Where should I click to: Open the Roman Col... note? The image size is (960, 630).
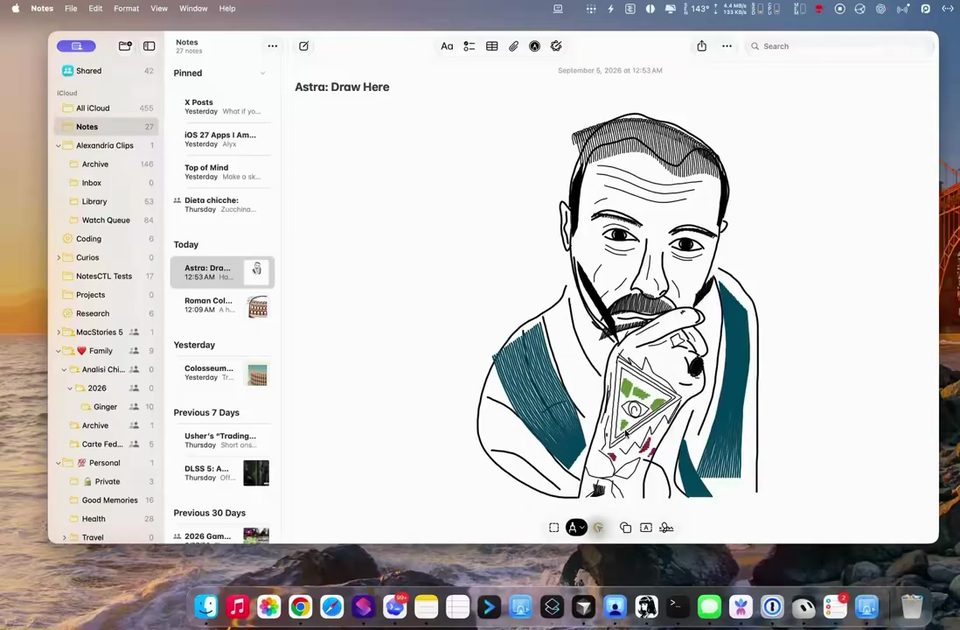pos(222,305)
